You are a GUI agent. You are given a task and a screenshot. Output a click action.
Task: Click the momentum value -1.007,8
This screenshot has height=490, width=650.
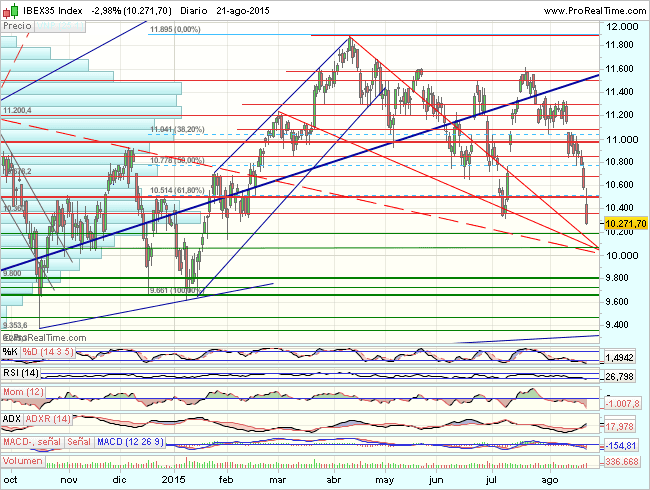[x=622, y=403]
